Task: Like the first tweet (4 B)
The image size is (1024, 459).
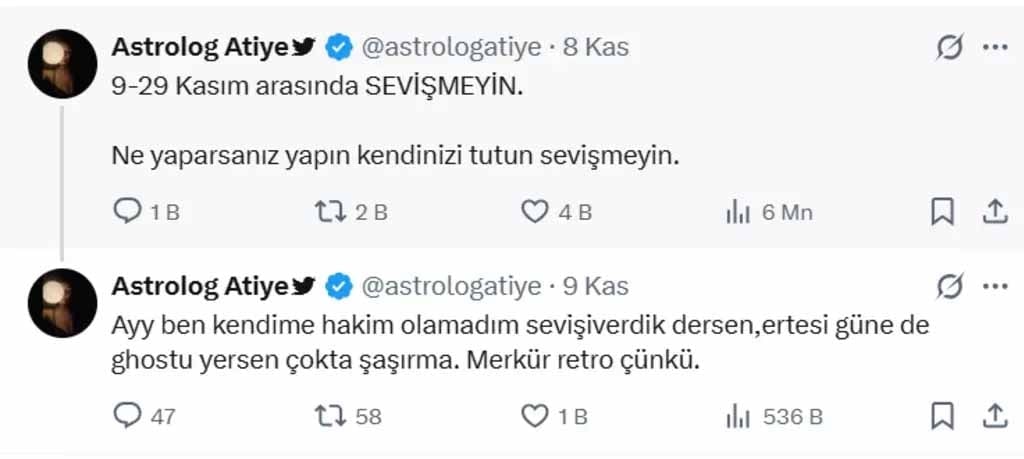Action: coord(536,211)
